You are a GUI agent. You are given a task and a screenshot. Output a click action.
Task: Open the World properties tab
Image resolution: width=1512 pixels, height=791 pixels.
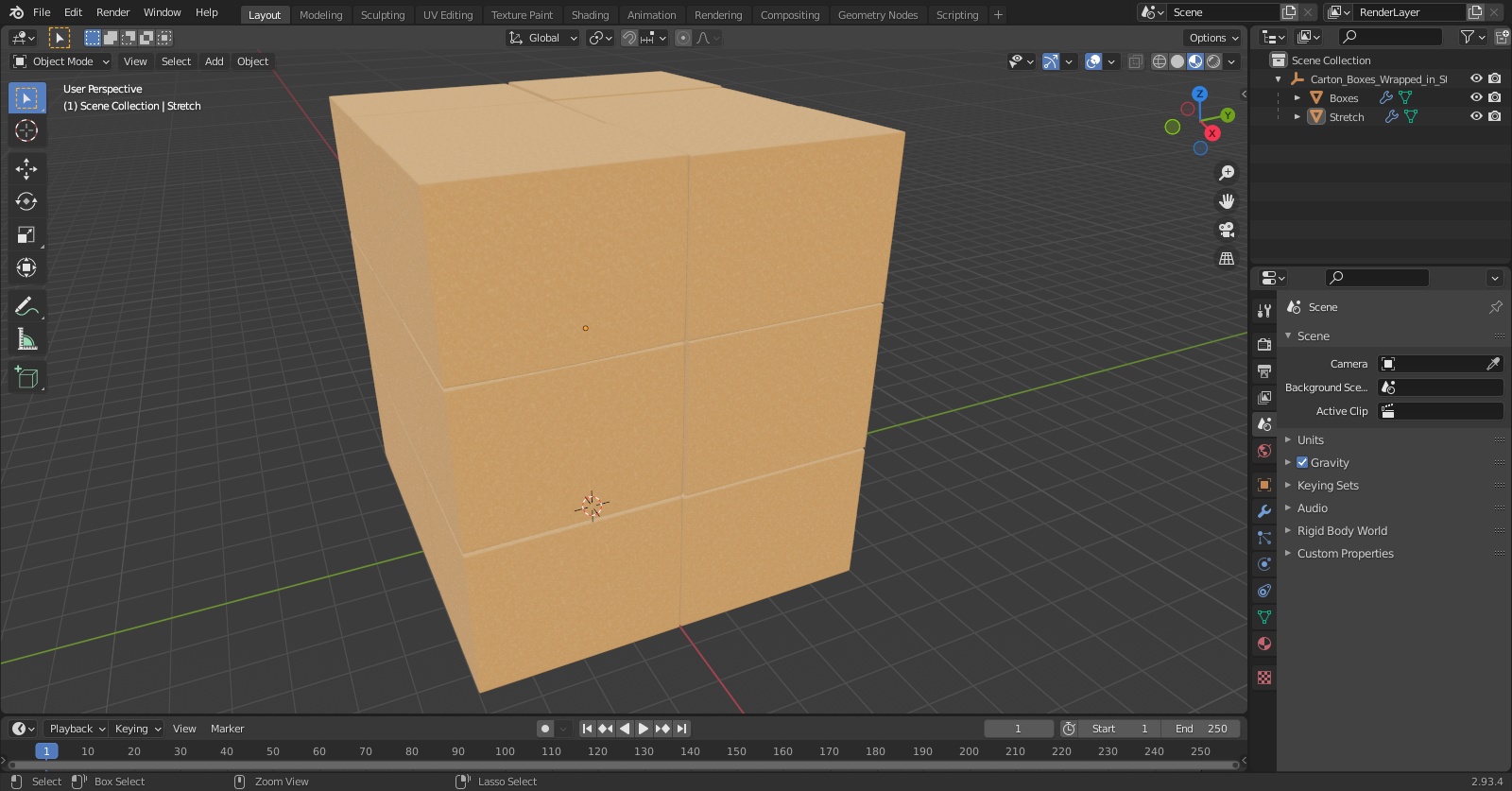point(1263,451)
